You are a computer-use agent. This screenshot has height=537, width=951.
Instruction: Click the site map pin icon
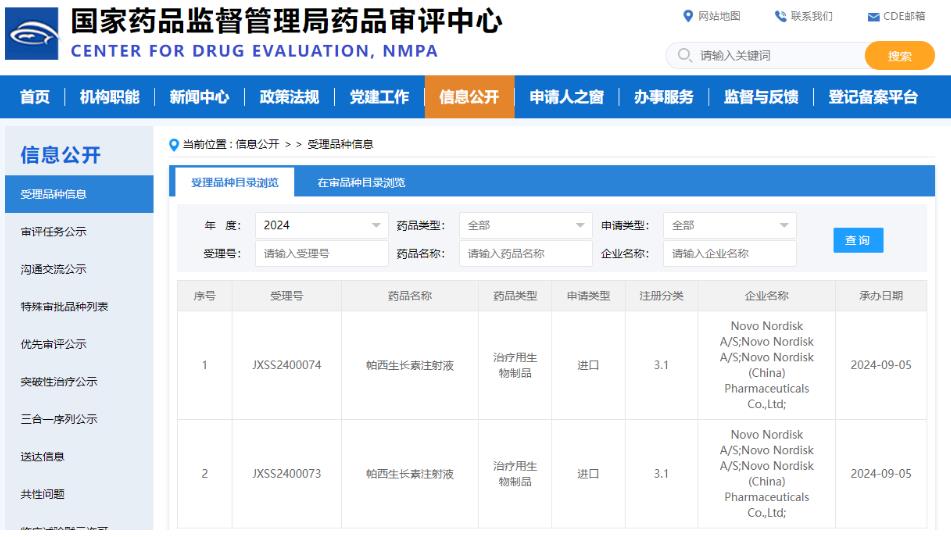coord(688,16)
